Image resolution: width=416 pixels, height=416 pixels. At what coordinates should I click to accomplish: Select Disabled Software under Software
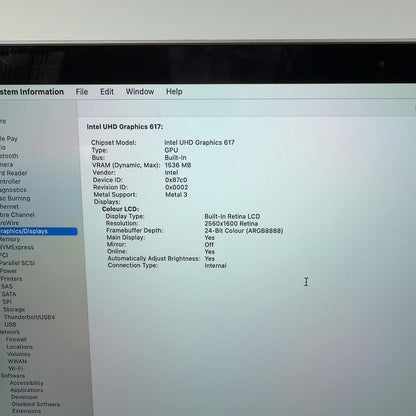click(x=36, y=404)
